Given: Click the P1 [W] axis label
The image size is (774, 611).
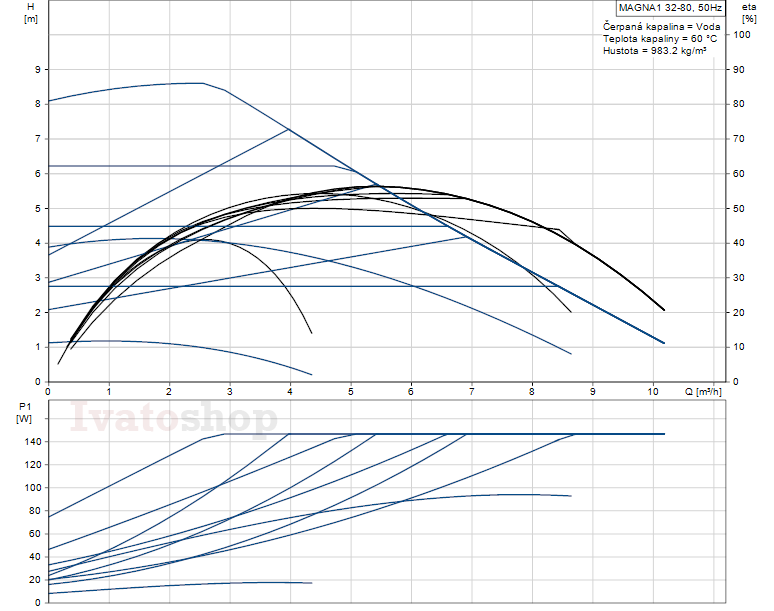Looking at the screenshot, I should (x=24, y=413).
